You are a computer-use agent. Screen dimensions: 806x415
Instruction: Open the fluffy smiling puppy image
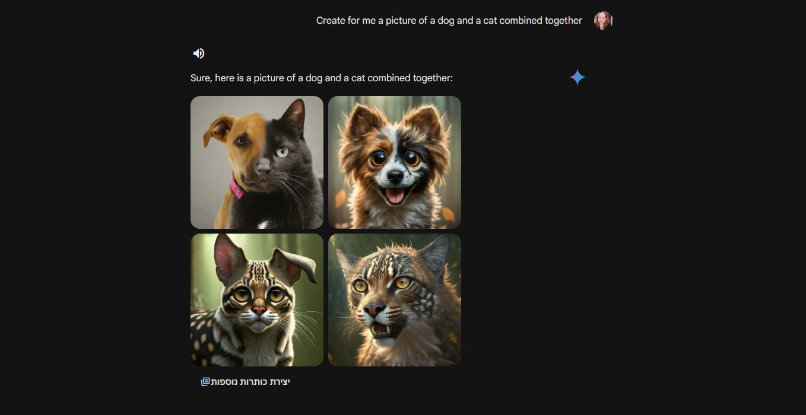[394, 162]
